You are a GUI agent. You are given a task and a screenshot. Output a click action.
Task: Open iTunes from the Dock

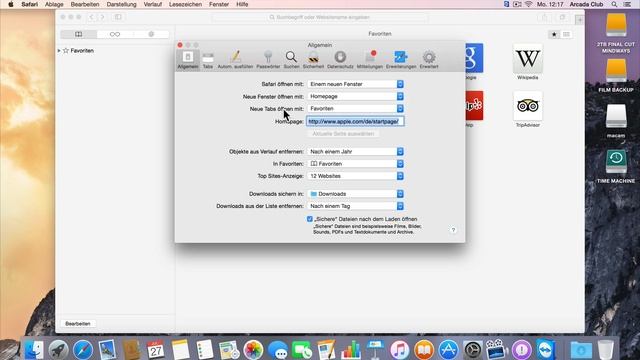click(x=400, y=350)
